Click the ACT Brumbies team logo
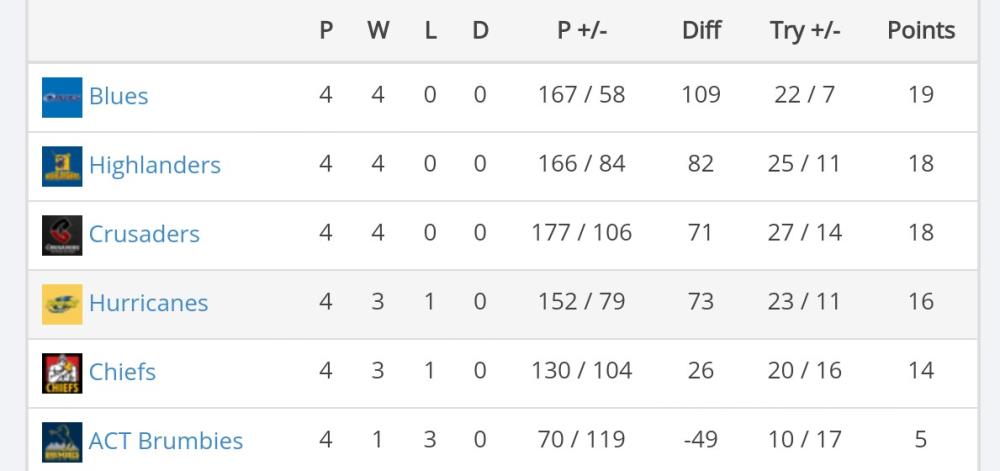Image resolution: width=1000 pixels, height=471 pixels. (x=62, y=442)
